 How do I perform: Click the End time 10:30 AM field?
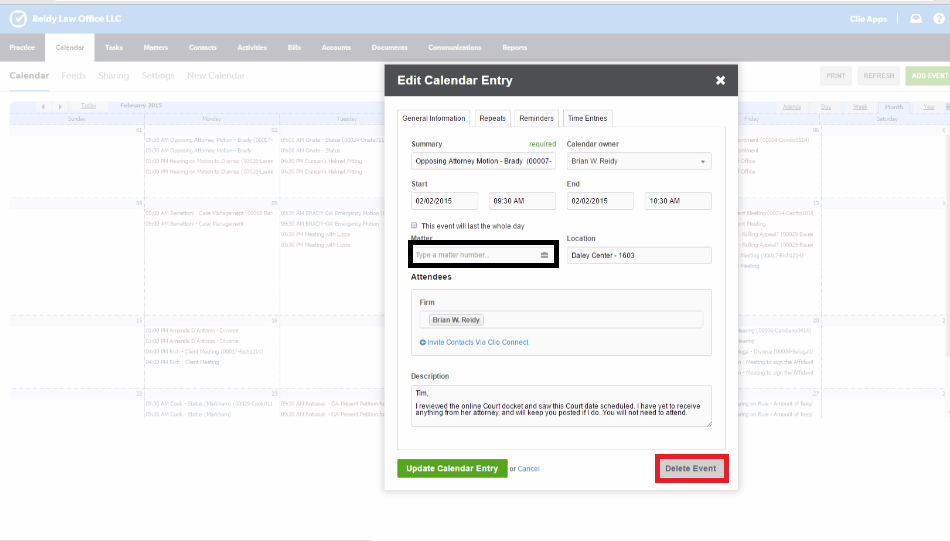(x=677, y=201)
